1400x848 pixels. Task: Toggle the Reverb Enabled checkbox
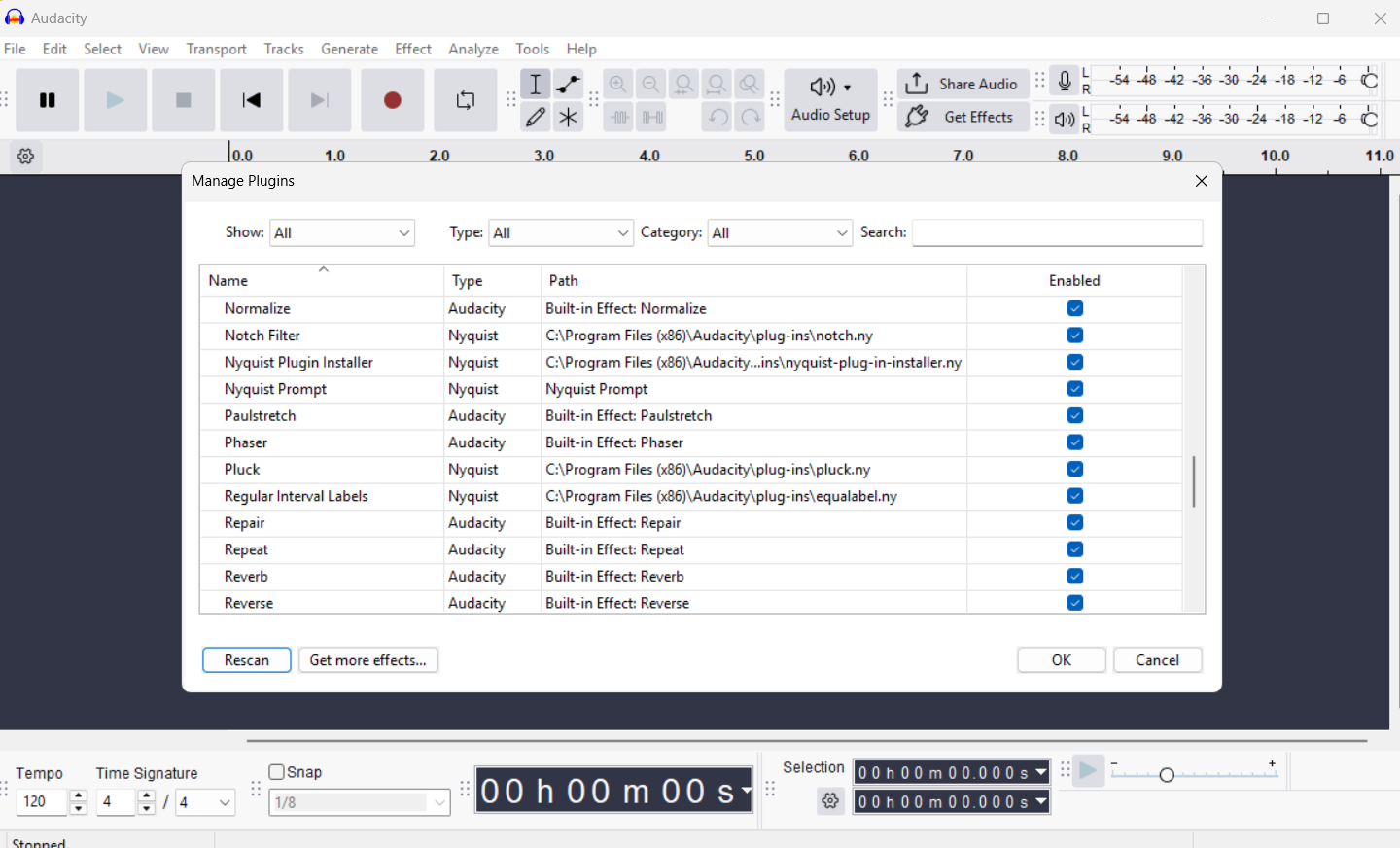coord(1074,576)
